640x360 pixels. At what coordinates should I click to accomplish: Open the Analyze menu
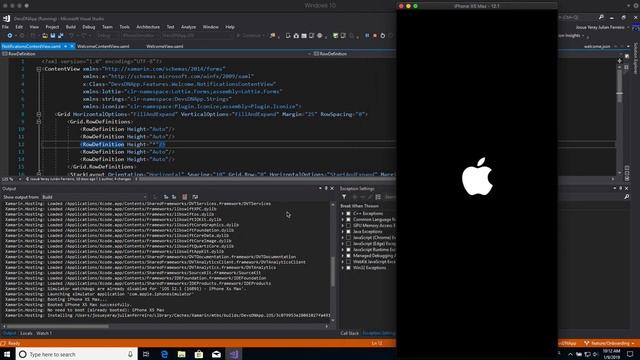tap(188, 27)
